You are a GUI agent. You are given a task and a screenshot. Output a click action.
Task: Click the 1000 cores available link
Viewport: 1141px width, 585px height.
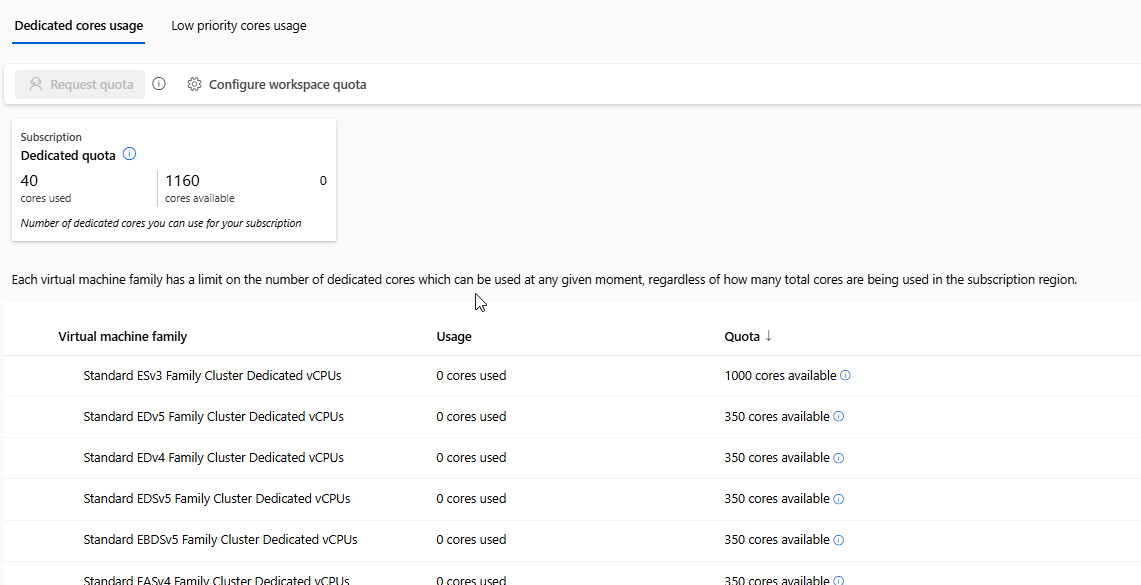[781, 375]
